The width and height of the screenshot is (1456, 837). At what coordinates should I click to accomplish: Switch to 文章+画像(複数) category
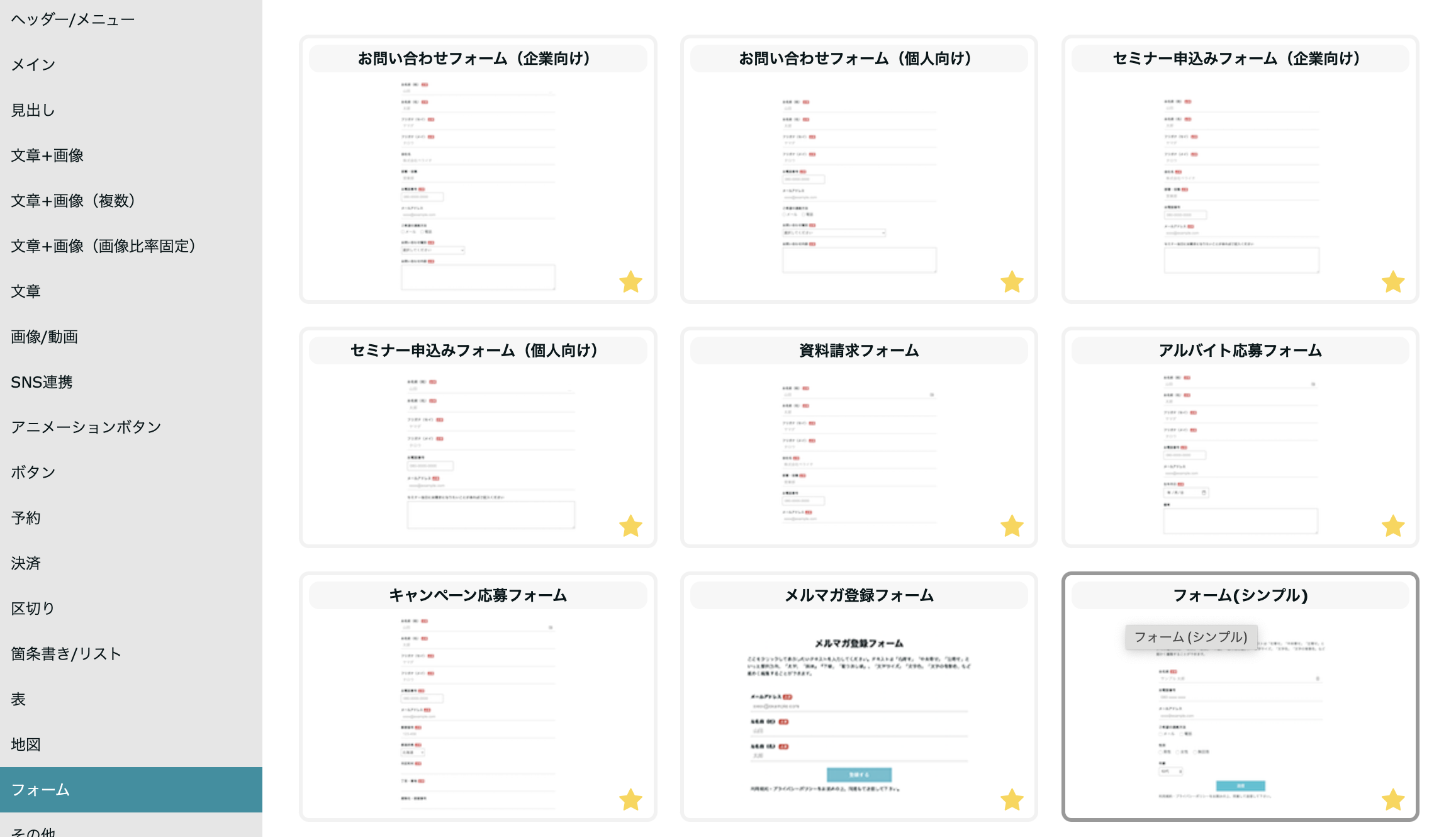tap(73, 201)
